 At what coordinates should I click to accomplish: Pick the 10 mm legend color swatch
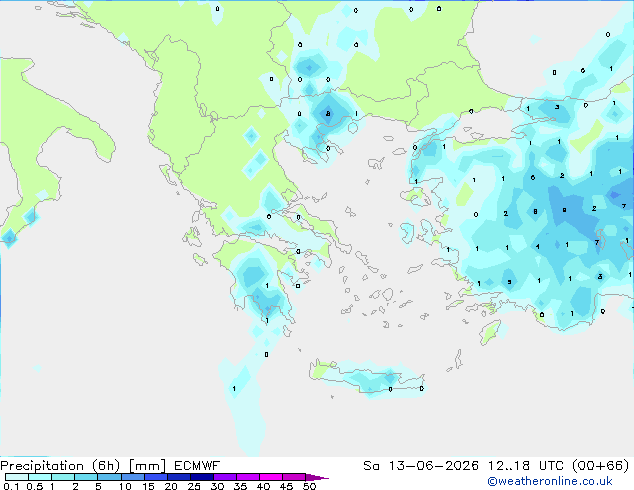(132, 477)
